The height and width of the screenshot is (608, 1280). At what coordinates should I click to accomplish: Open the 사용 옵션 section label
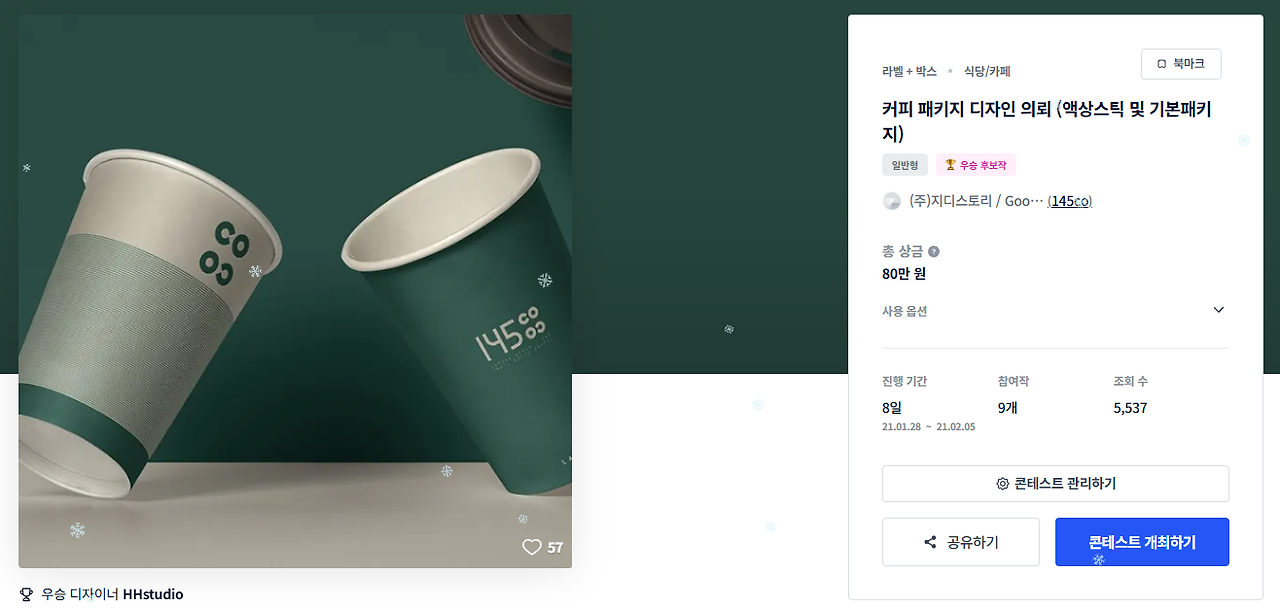(905, 311)
